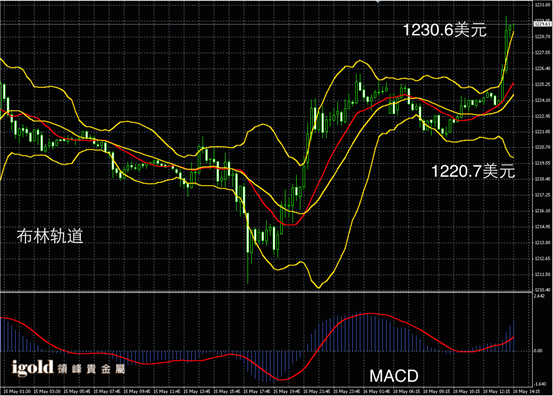Click the lowest long-wick candlestick near 1211
The height and width of the screenshot is (396, 553).
tap(248, 248)
